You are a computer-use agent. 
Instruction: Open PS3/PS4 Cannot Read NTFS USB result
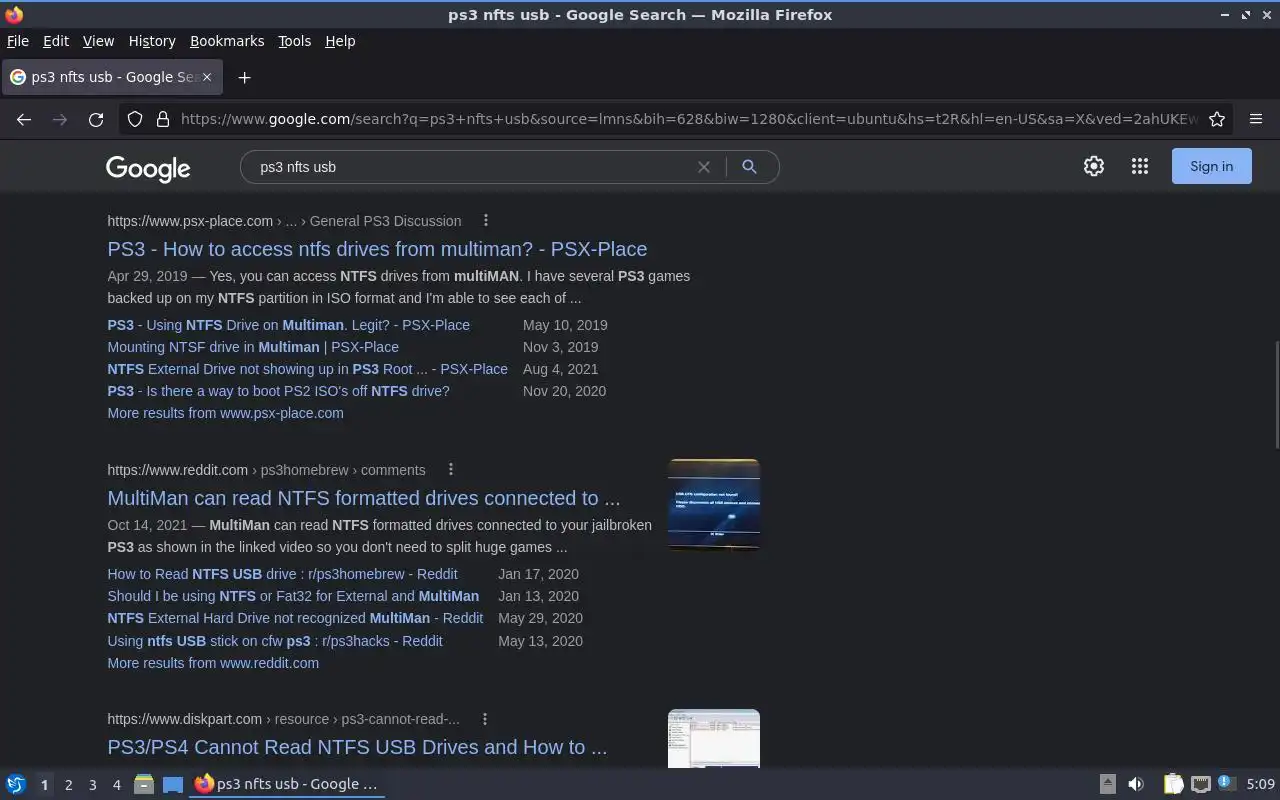coord(357,747)
